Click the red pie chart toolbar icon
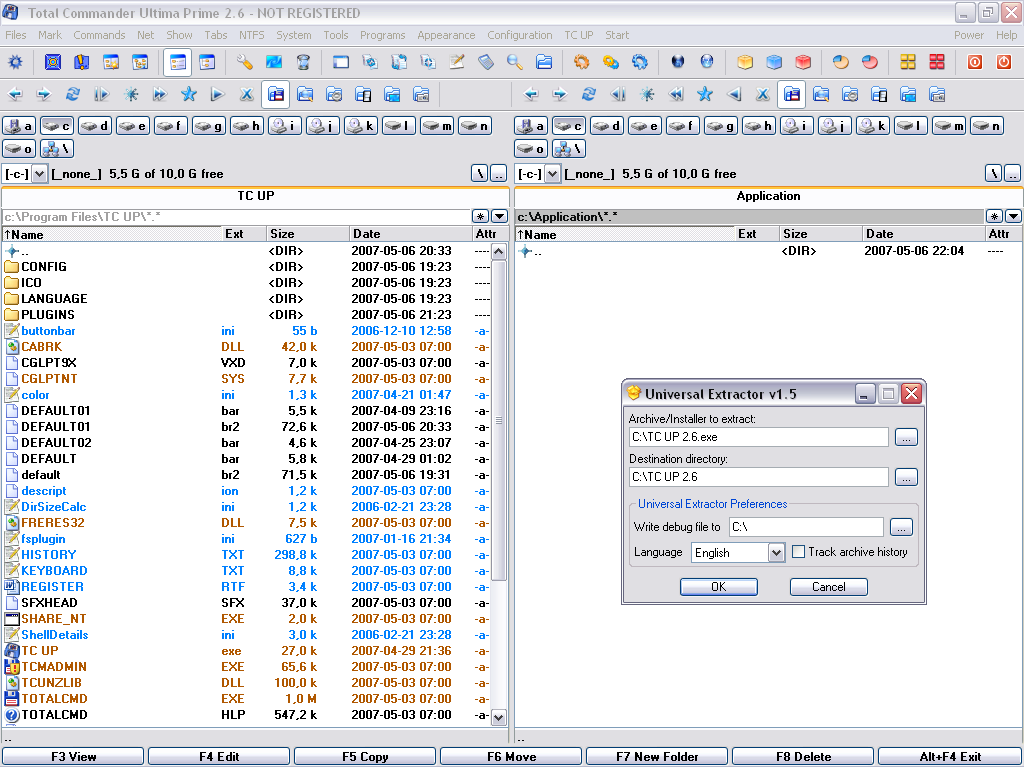The image size is (1024, 768). coord(870,62)
